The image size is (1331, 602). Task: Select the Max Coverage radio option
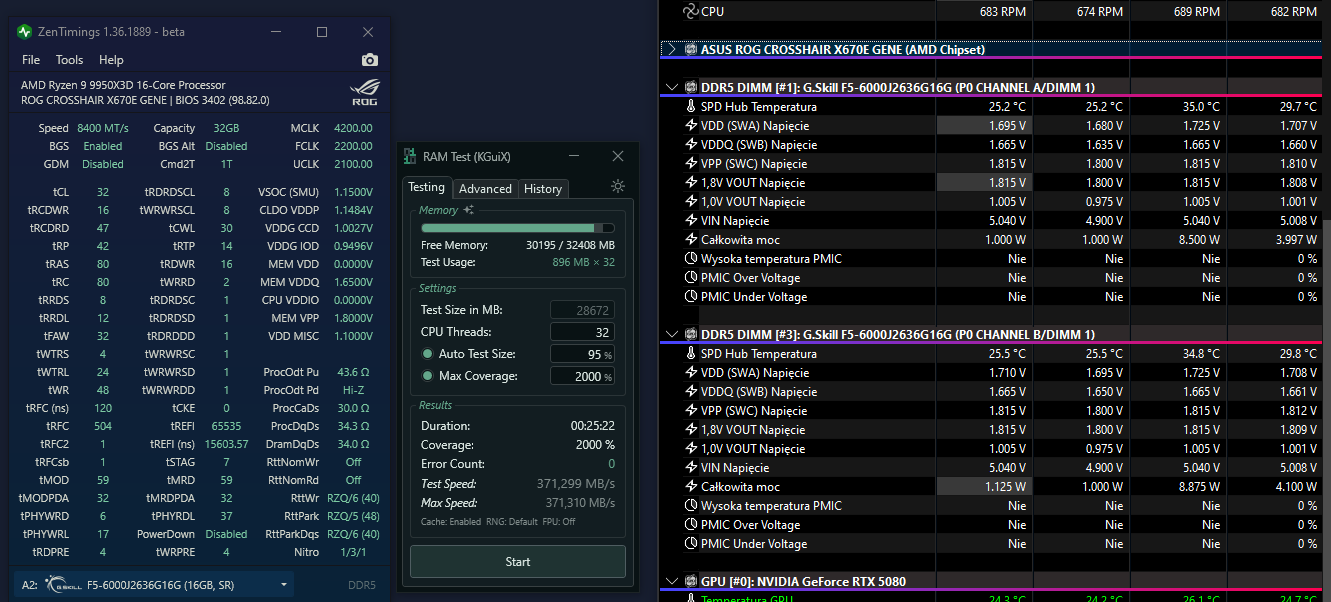point(428,376)
